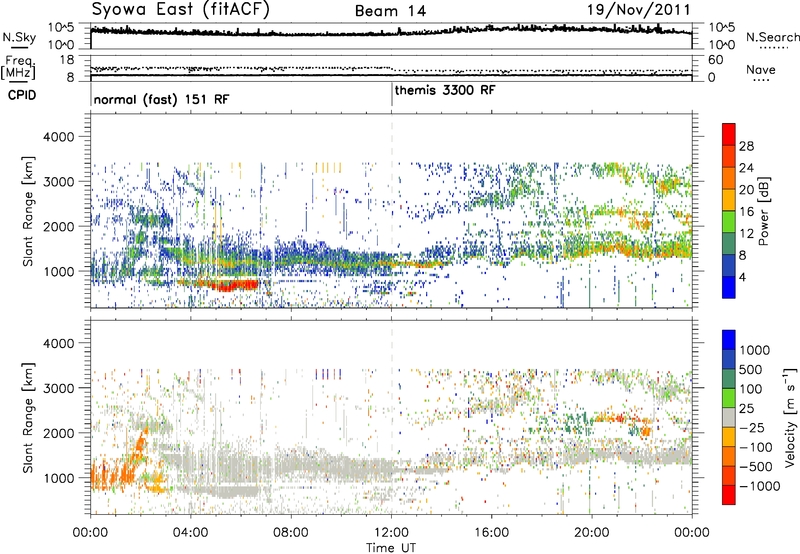Viewport: 800px width, 554px height.
Task: Click the '08:00' time axis label
Action: pos(291,533)
